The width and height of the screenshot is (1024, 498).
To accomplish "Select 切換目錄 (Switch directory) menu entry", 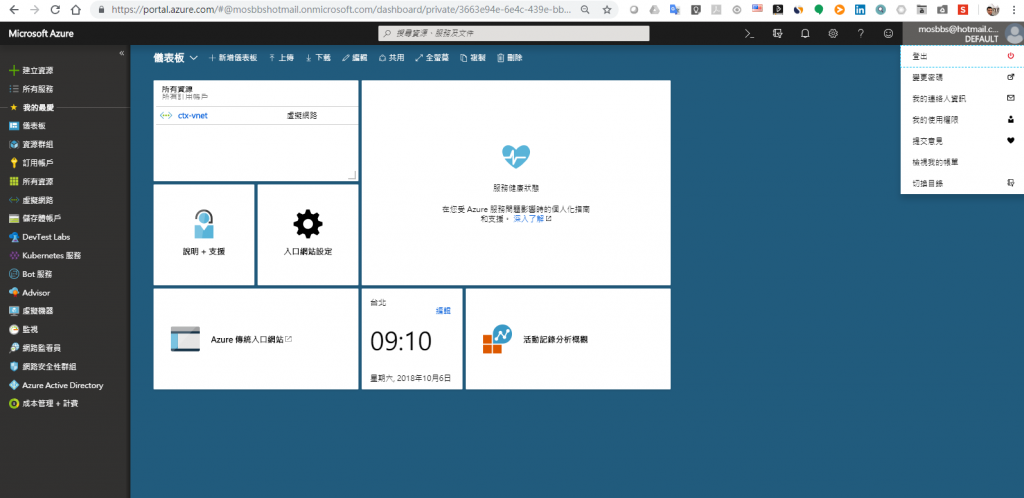I will tap(963, 183).
